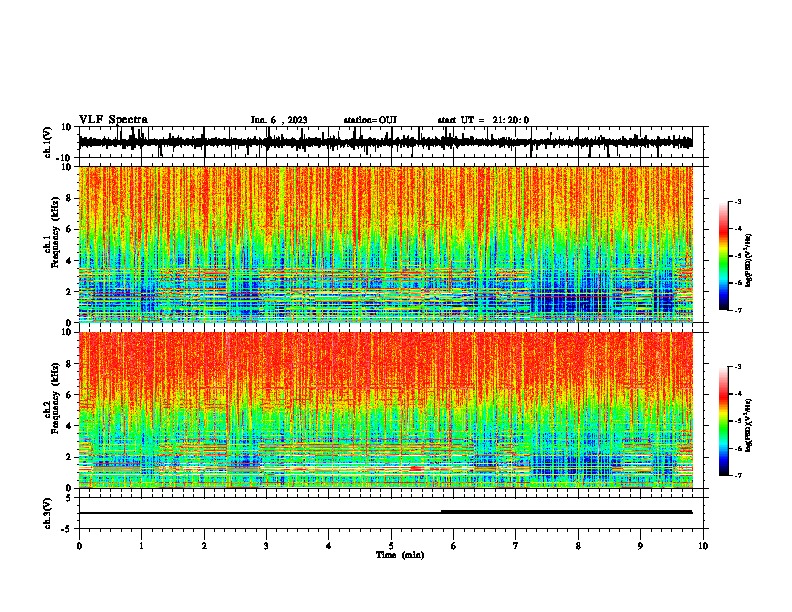This screenshot has height=612, width=792.
Task: Click the ch.3 voltage trace panel
Action: point(391,513)
